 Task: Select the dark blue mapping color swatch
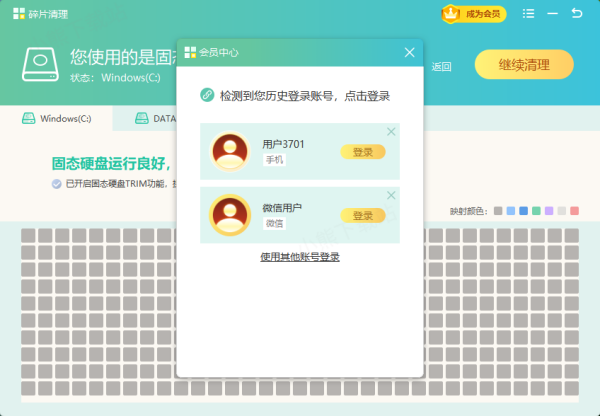pyautogui.click(x=523, y=211)
